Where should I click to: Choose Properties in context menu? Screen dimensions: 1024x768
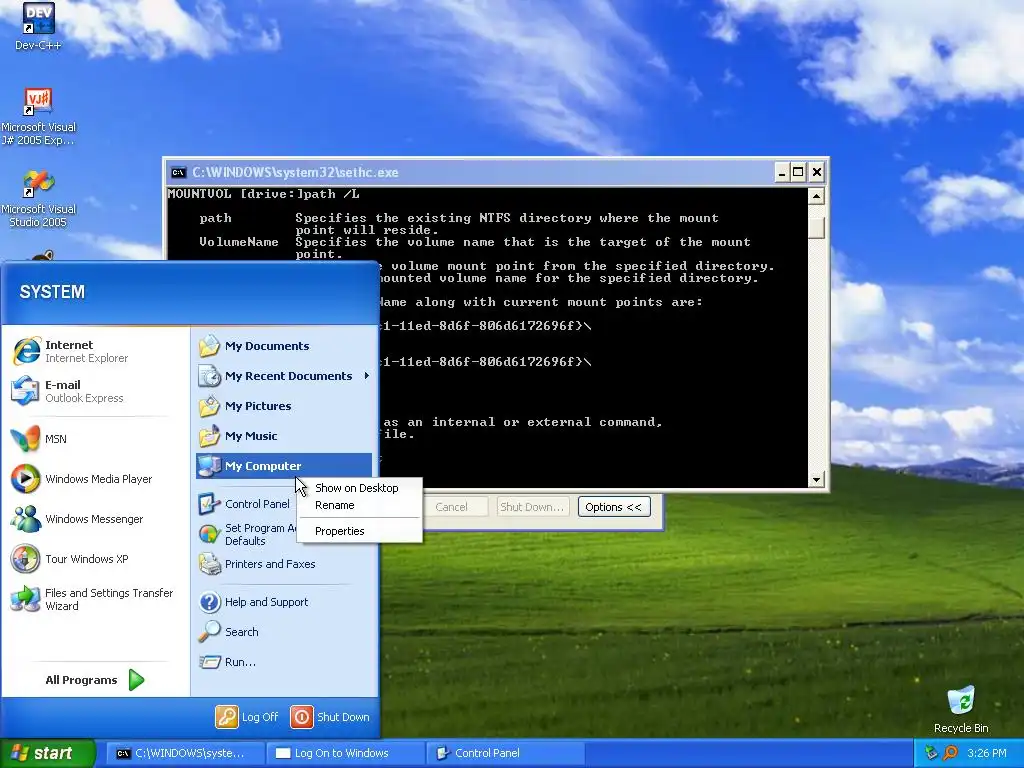coord(359,531)
